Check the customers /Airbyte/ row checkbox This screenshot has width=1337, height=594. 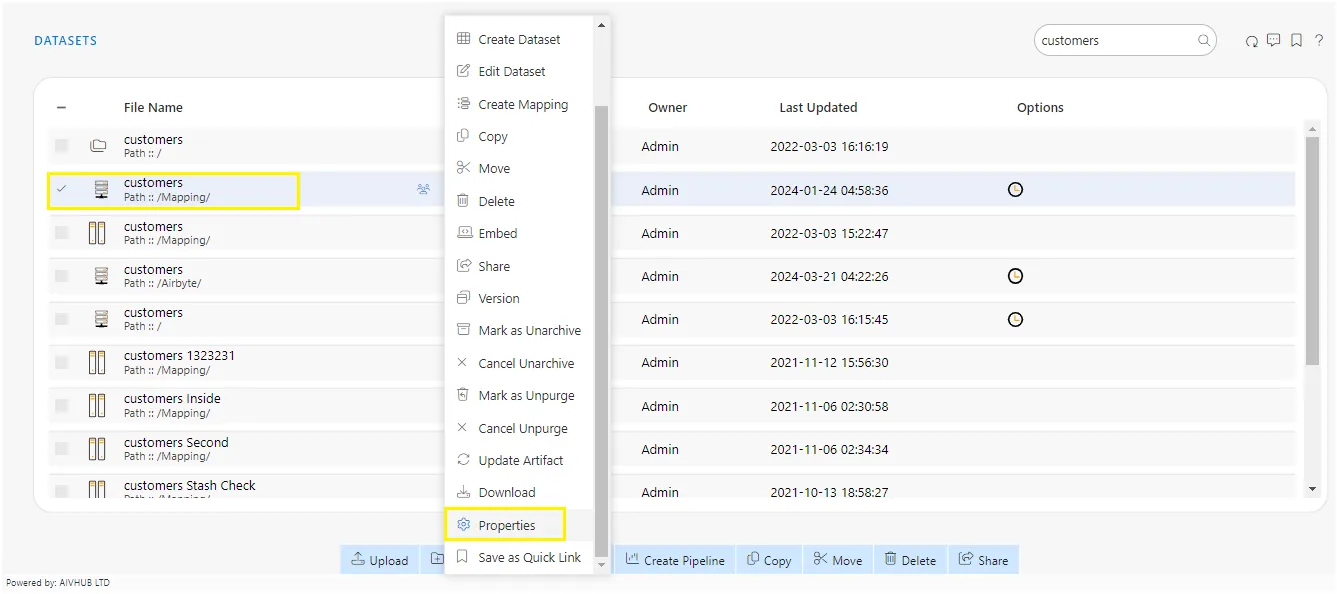[61, 276]
